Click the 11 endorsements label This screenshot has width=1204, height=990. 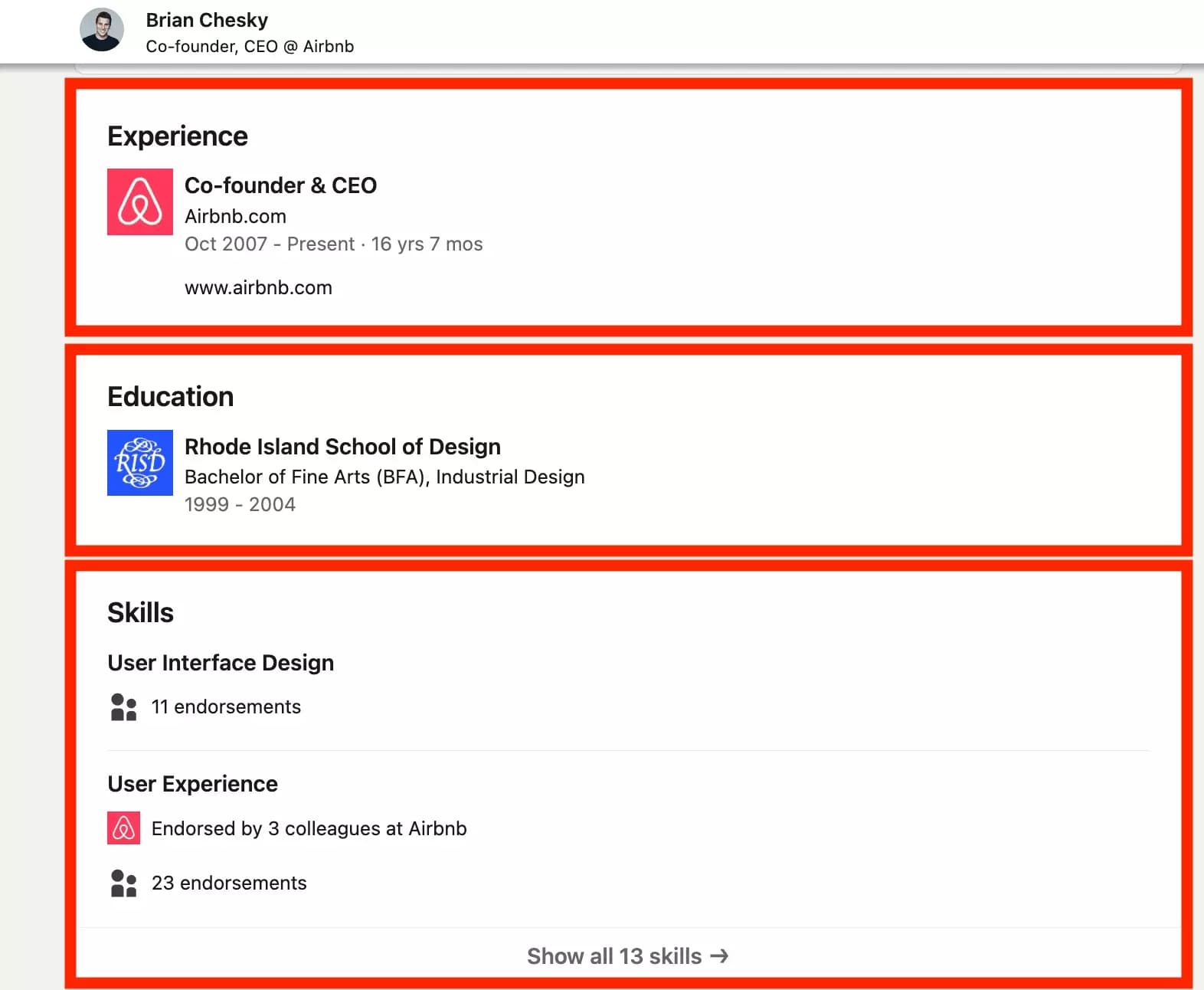tap(227, 706)
